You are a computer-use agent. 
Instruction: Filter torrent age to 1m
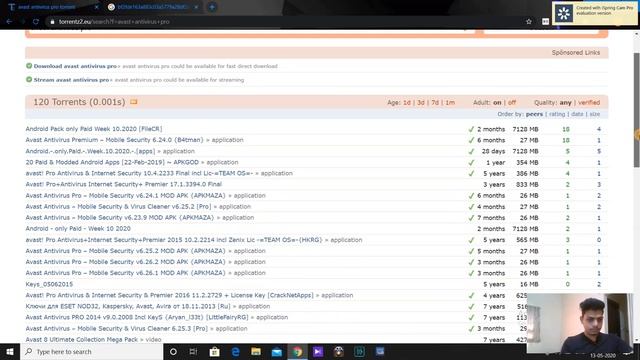[450, 102]
